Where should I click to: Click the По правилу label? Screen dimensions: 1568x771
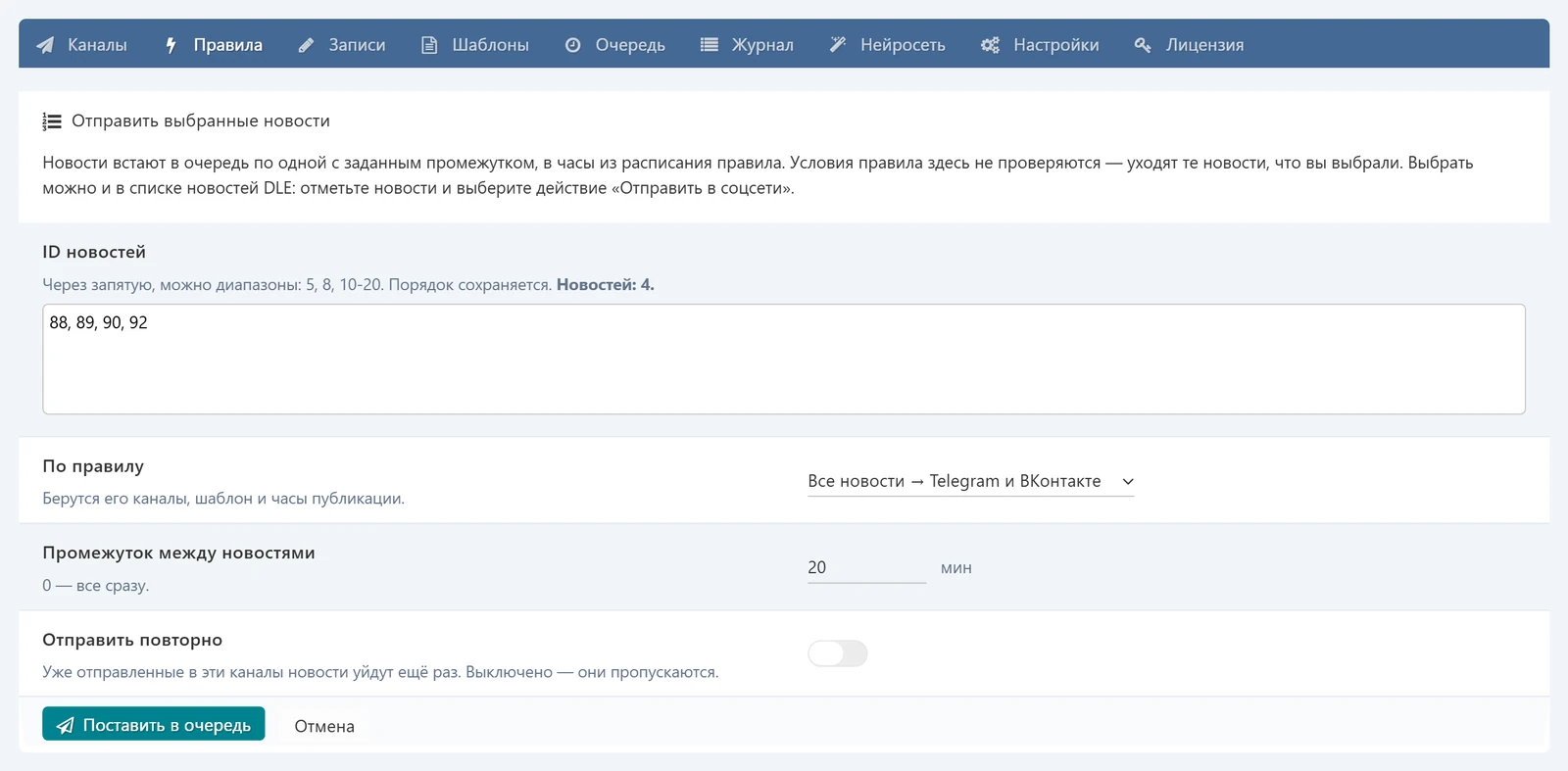(x=93, y=466)
